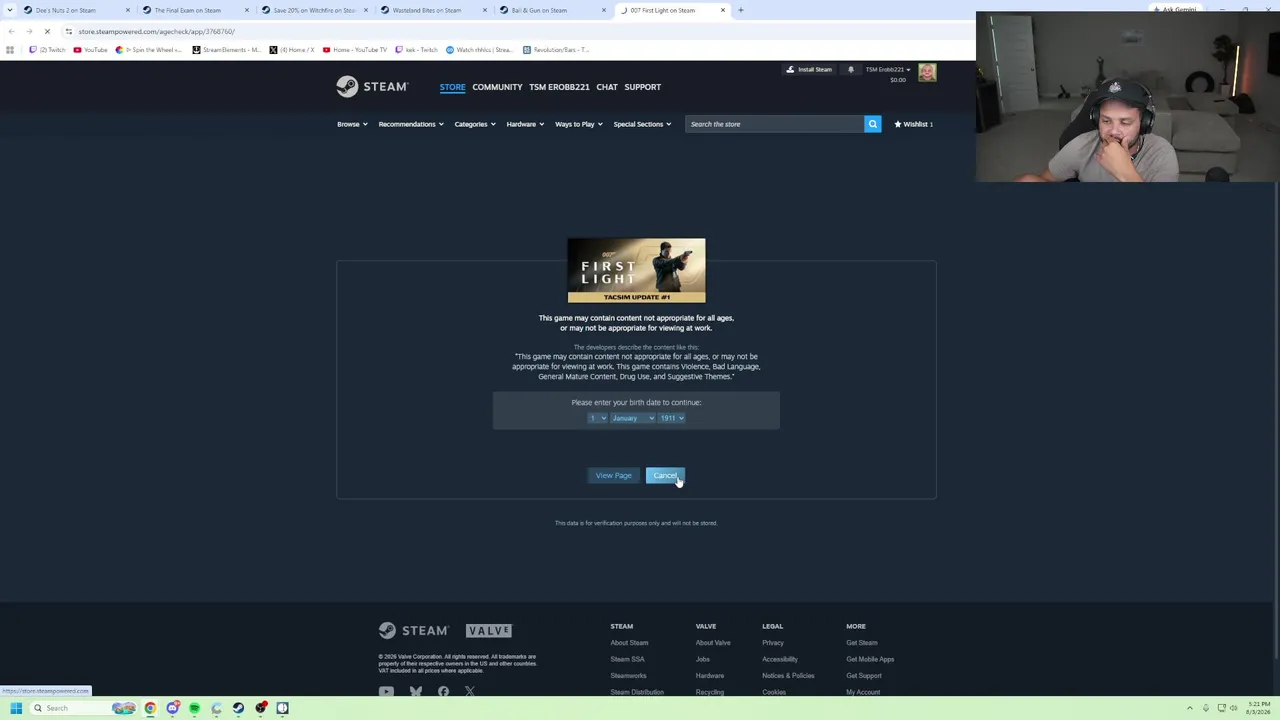1280x720 pixels.
Task: Expand the Ways to Play menu
Action: pyautogui.click(x=579, y=124)
